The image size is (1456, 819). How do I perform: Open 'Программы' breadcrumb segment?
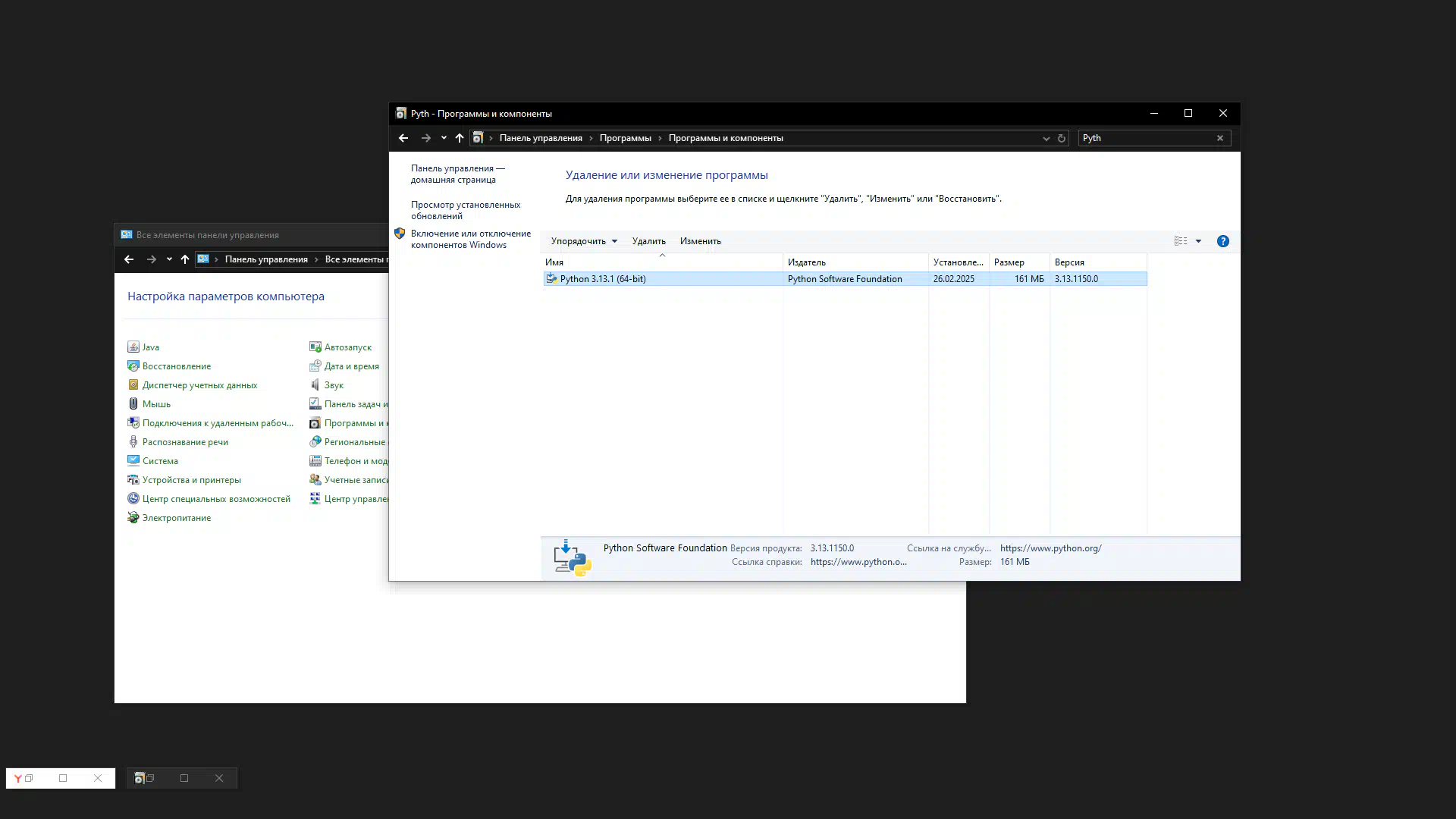pos(625,138)
